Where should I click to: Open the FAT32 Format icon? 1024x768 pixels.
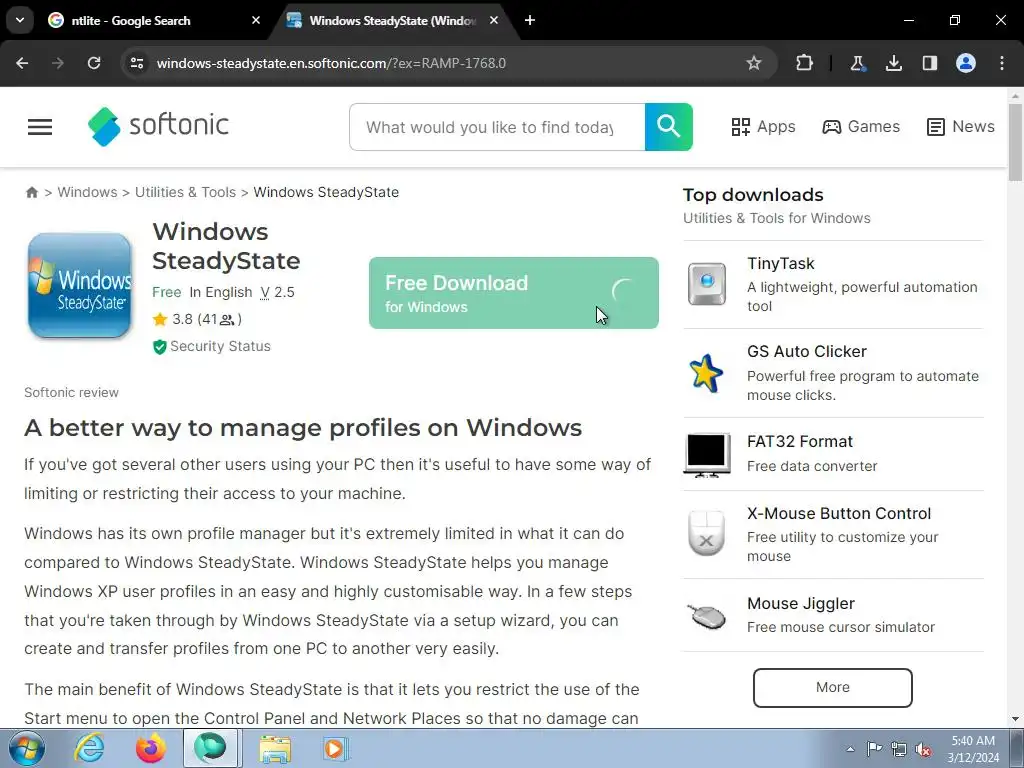pyautogui.click(x=707, y=454)
